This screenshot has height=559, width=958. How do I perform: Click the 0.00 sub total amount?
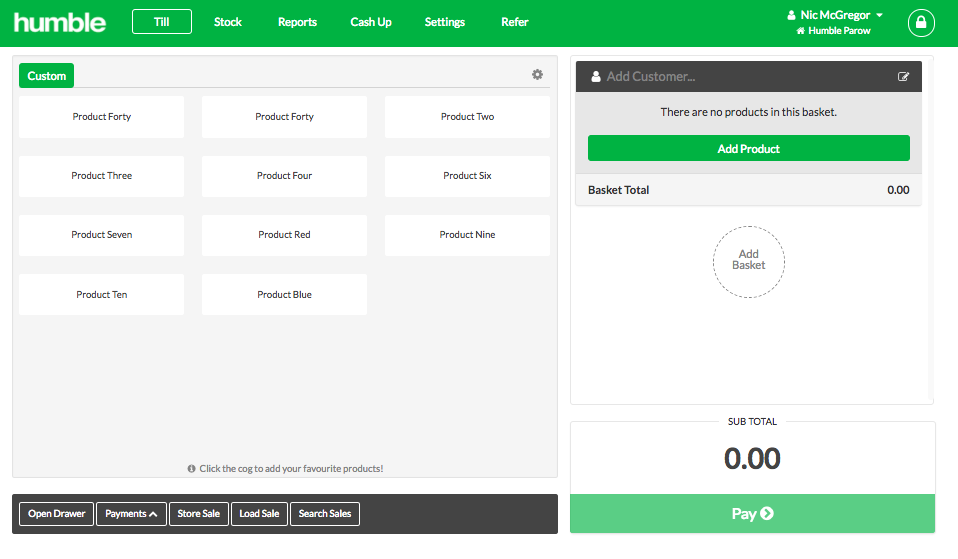(x=752, y=458)
